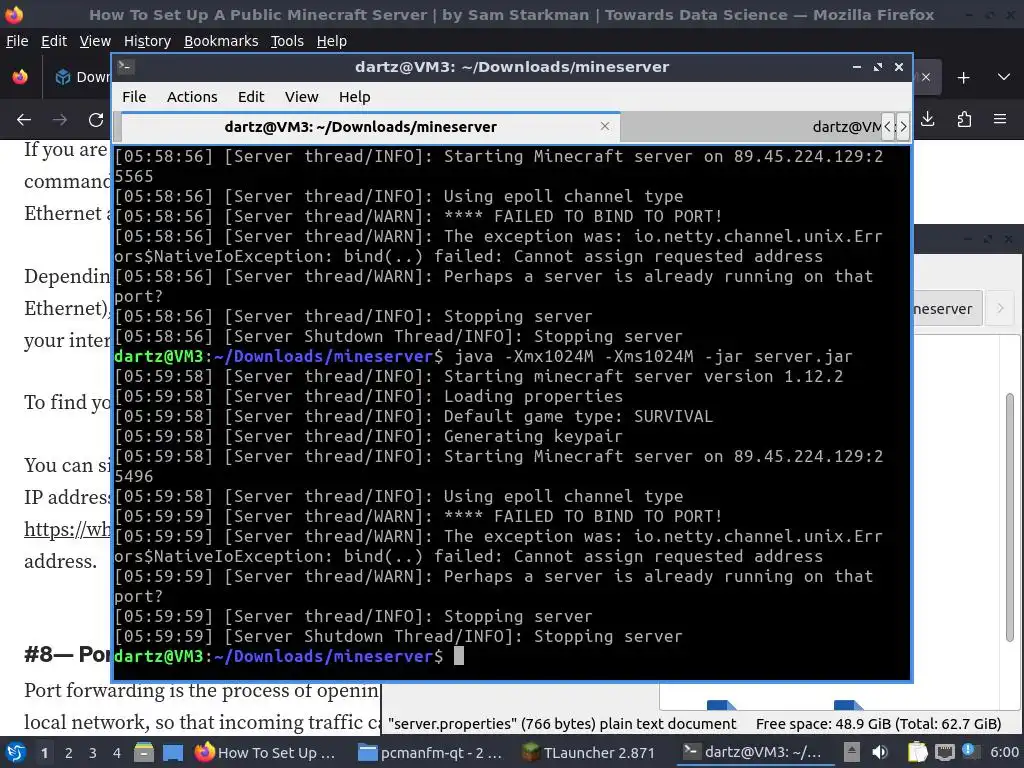Click the path bar right arrow in file manager
The width and height of the screenshot is (1024, 768).
point(1000,308)
